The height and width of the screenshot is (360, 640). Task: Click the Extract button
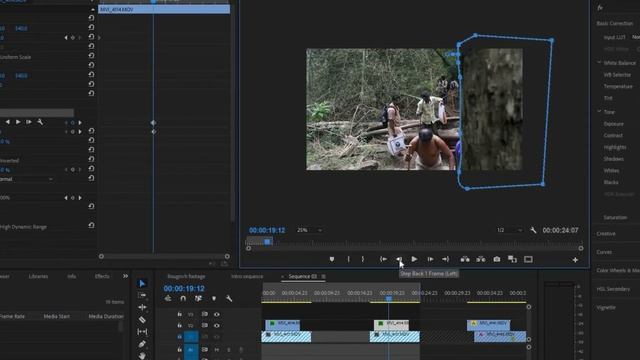coord(481,259)
